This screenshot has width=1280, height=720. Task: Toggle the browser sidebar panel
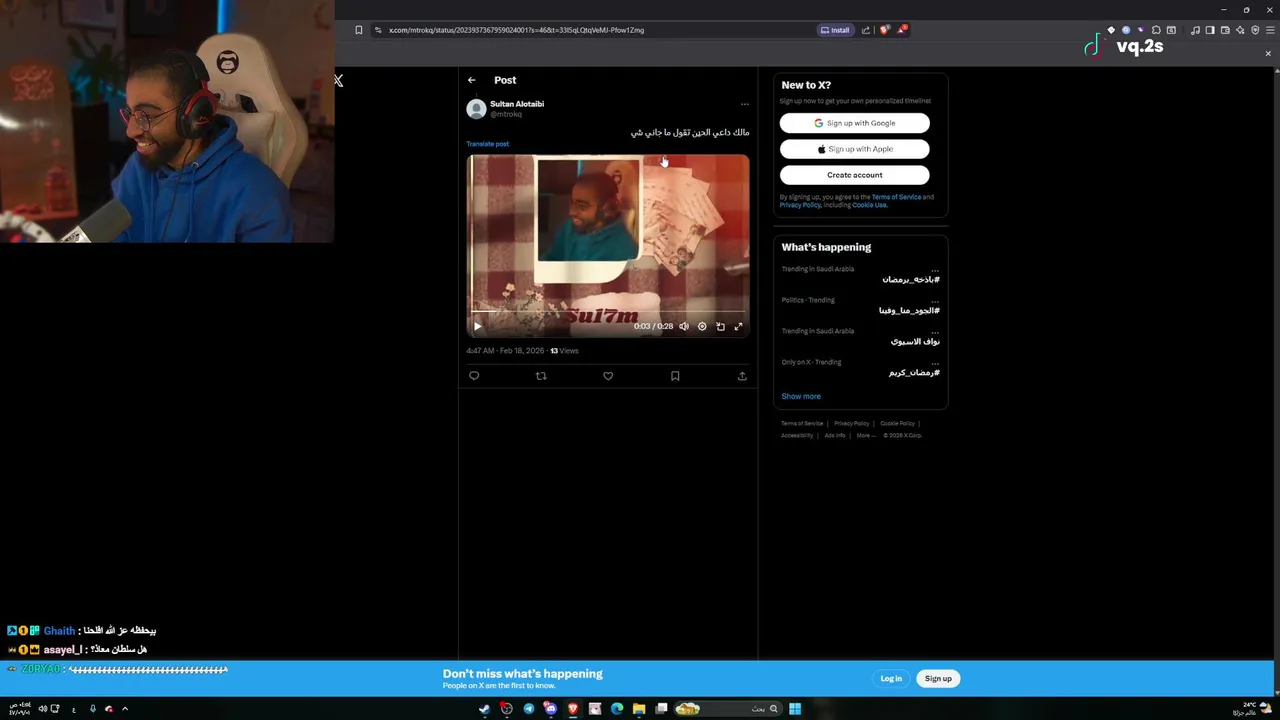[x=1210, y=30]
